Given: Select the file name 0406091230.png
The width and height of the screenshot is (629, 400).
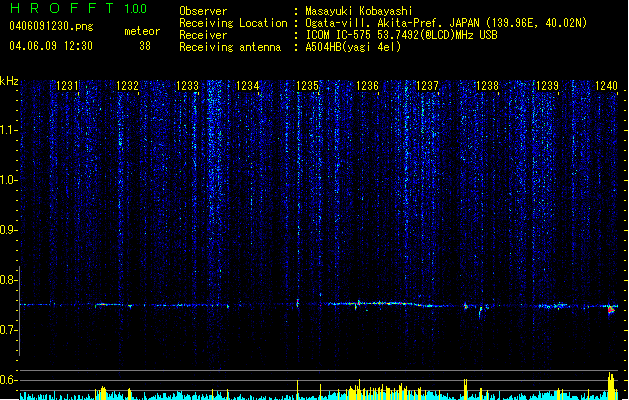Looking at the screenshot, I should [x=51, y=26].
